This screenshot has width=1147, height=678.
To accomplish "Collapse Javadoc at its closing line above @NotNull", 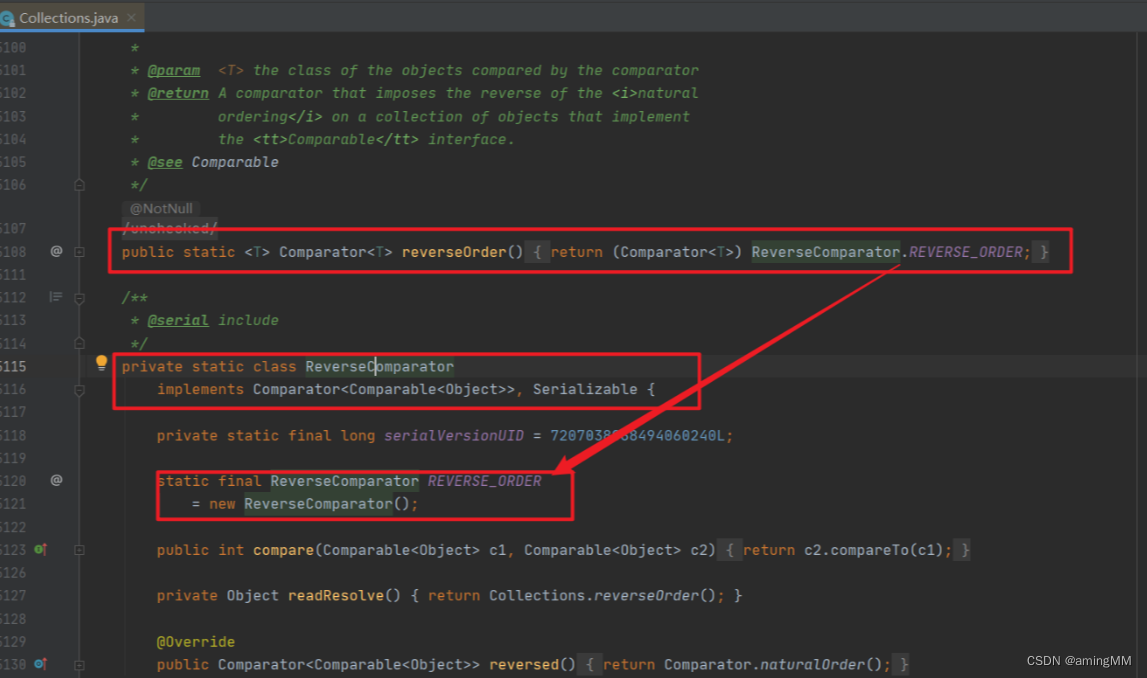I will (80, 185).
